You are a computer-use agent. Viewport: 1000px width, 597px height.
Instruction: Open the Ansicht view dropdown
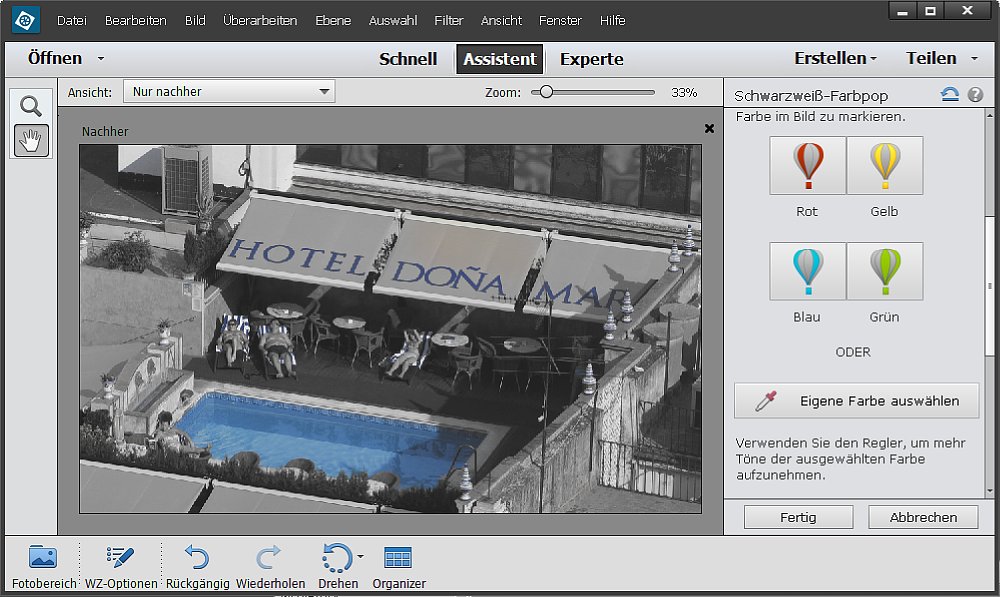[229, 92]
